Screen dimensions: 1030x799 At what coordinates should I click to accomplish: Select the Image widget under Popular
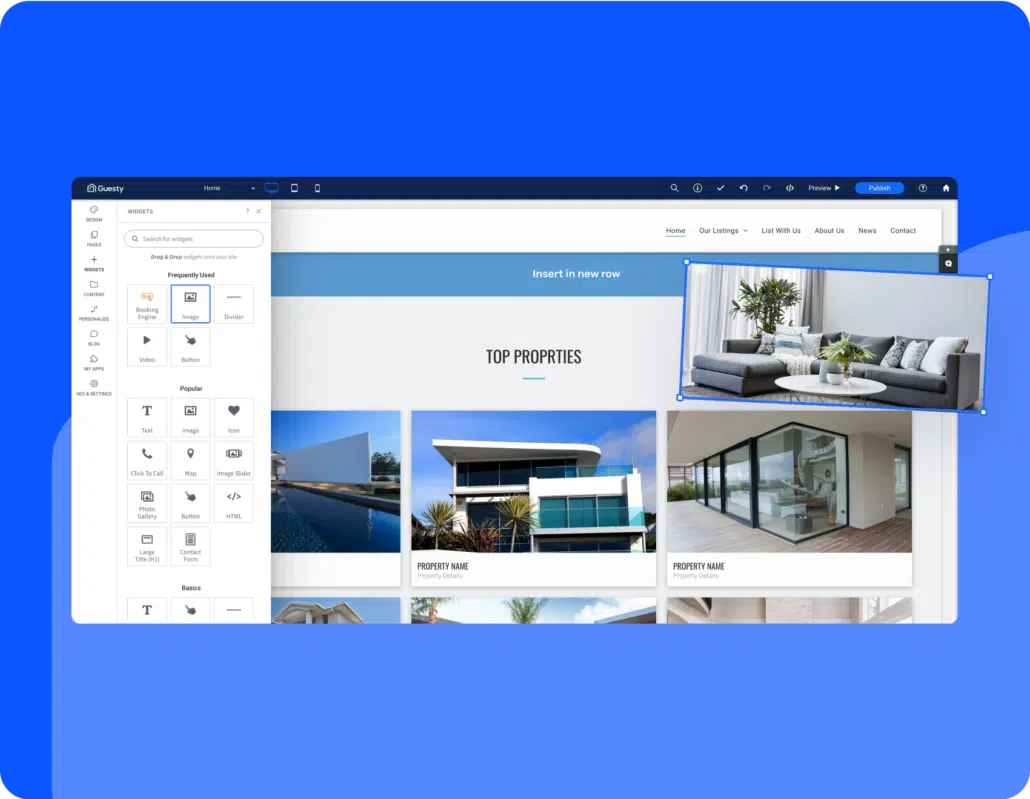pyautogui.click(x=190, y=417)
